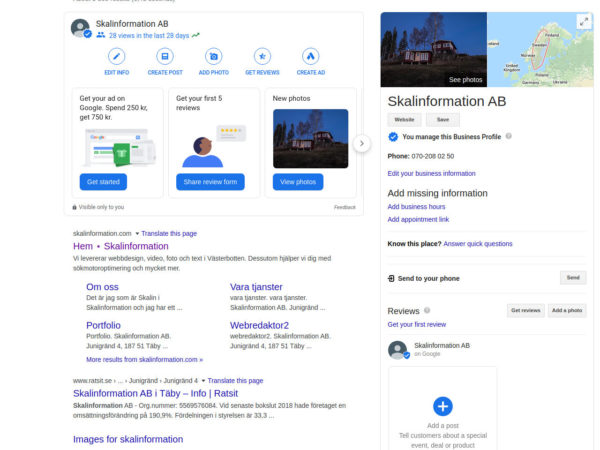Click the Skalinformation AB panel heading
The width and height of the screenshot is (600, 450).
447,101
